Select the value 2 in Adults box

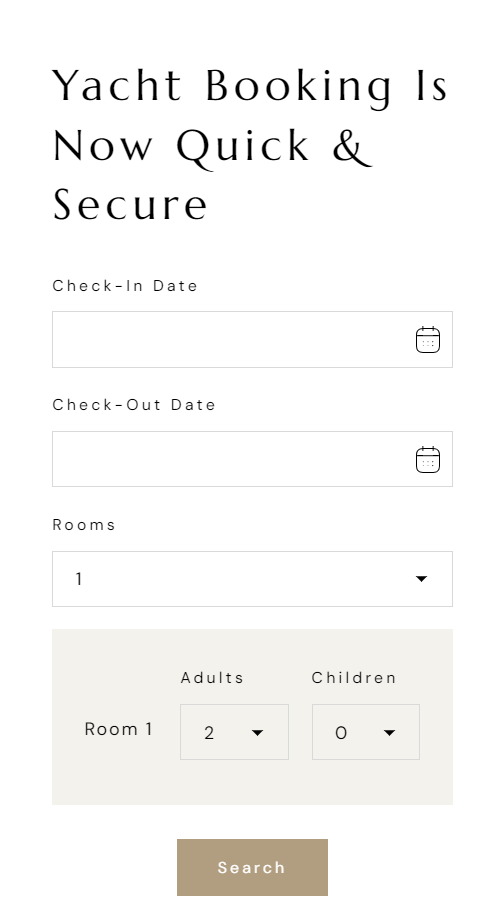click(209, 733)
